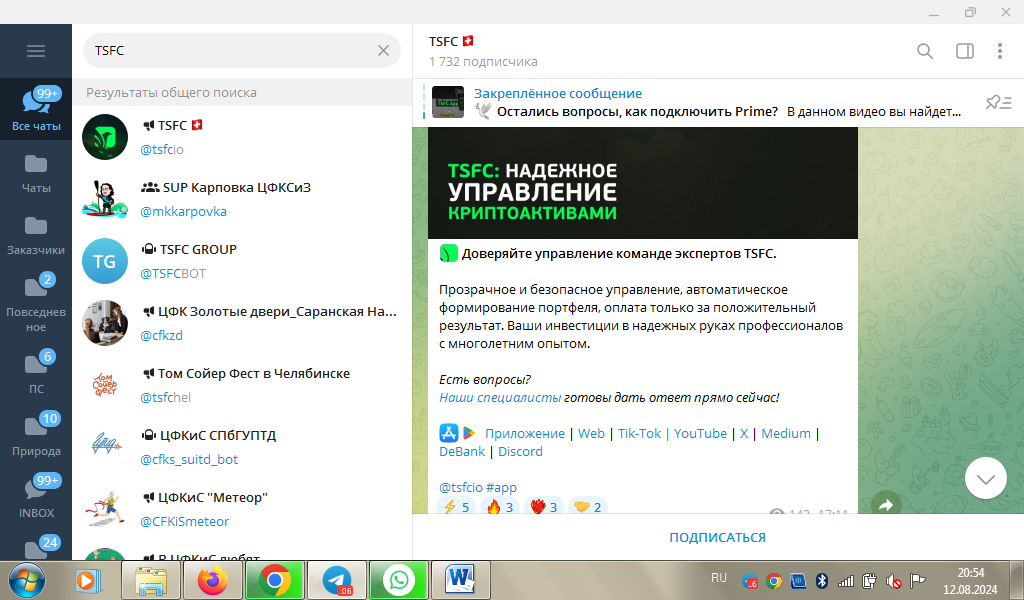
Task: Switch to Chrome in the taskbar
Action: (274, 580)
